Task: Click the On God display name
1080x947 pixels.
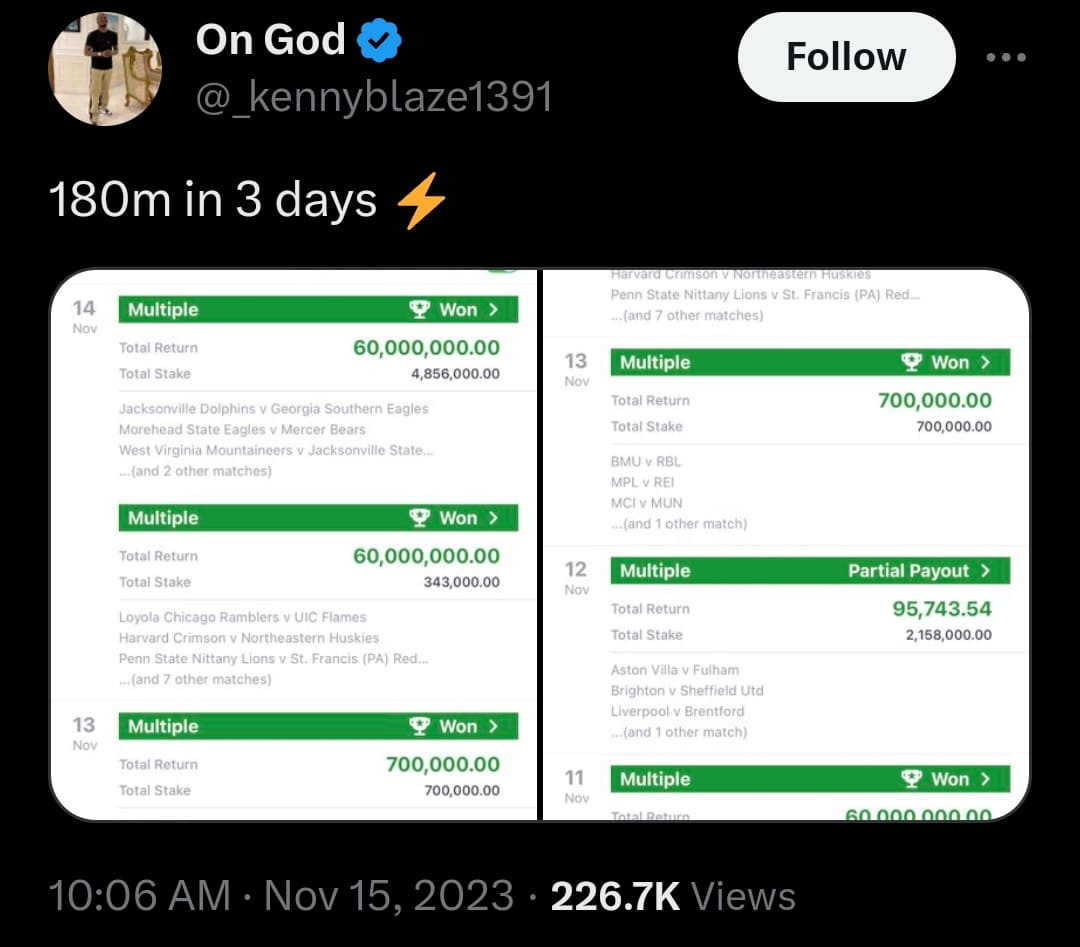Action: 270,40
